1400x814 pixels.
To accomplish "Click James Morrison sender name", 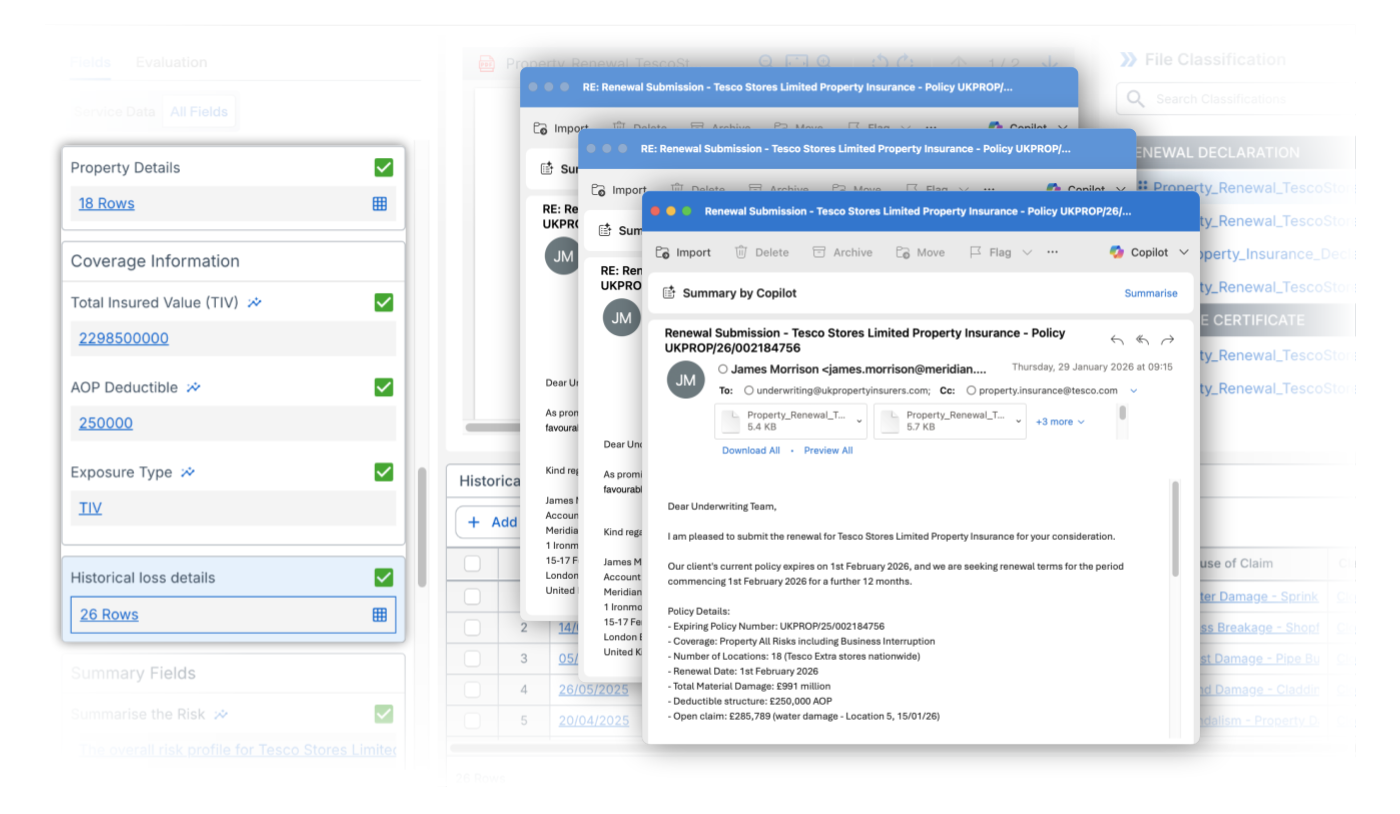I will [x=773, y=369].
